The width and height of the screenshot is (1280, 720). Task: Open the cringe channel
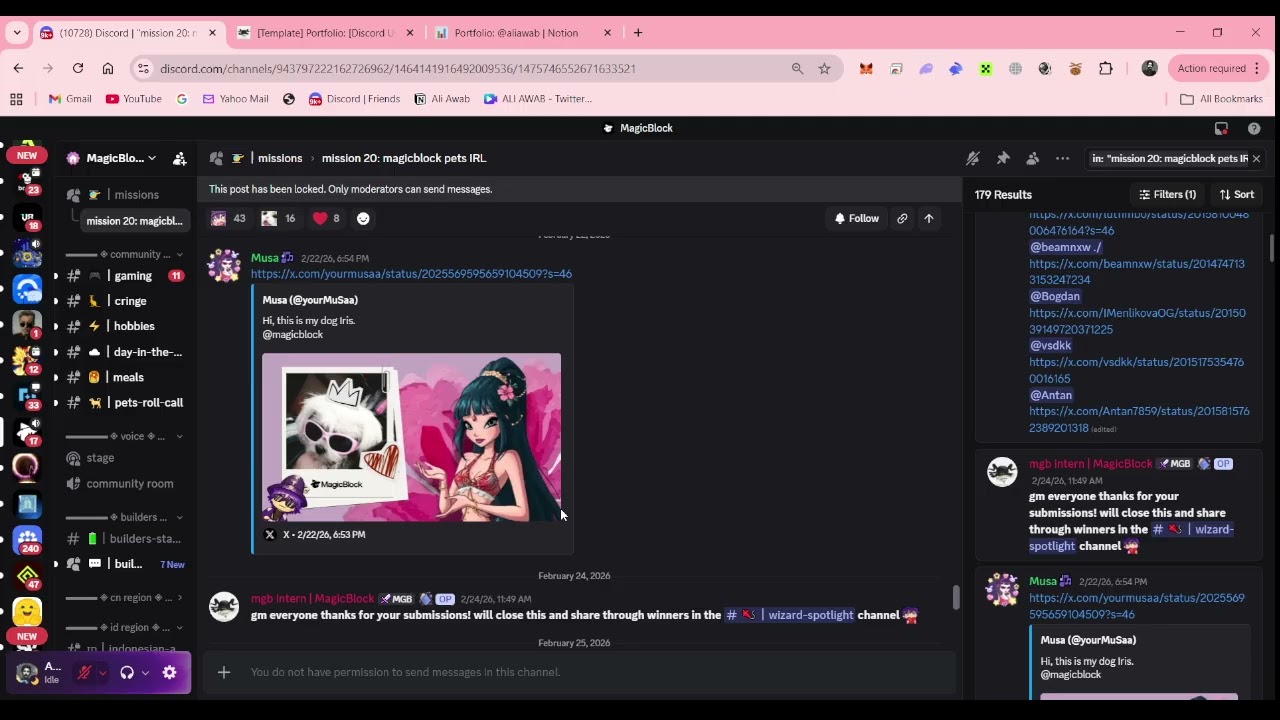tap(125, 301)
